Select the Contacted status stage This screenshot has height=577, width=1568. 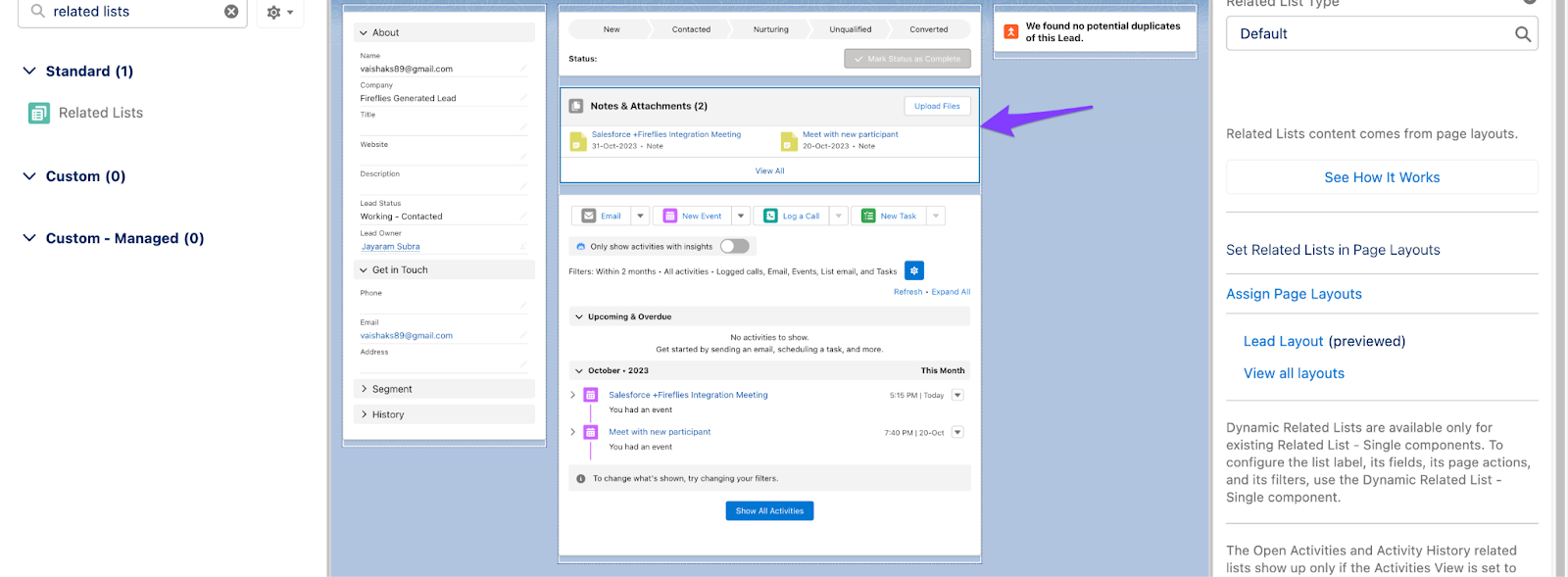691,29
